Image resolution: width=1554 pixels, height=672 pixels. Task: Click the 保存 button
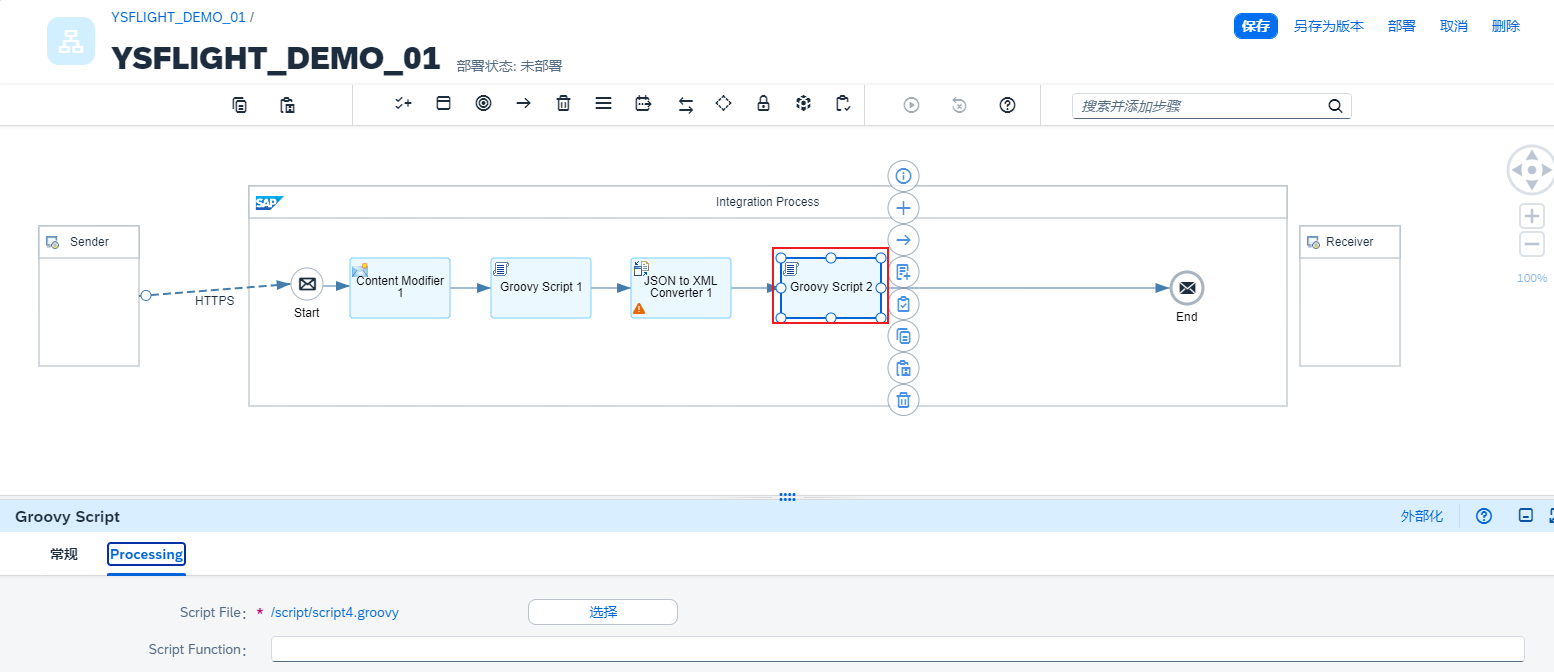(x=1256, y=26)
